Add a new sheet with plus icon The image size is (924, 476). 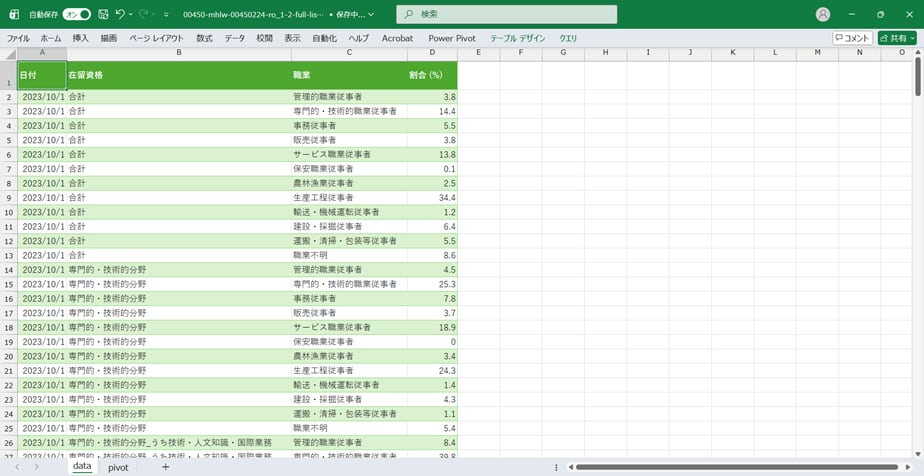click(165, 467)
